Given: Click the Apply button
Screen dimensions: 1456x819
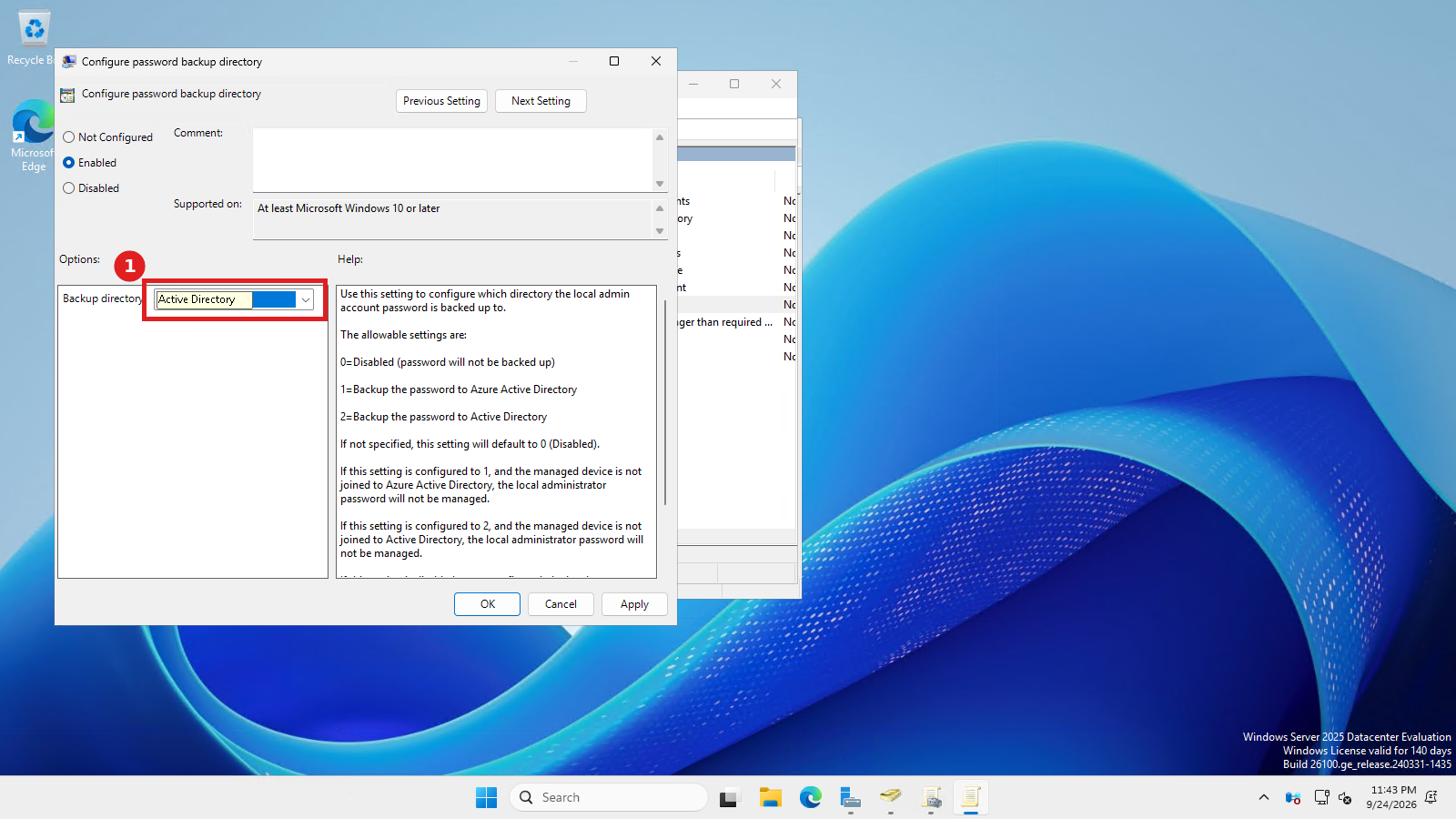Looking at the screenshot, I should (x=634, y=604).
